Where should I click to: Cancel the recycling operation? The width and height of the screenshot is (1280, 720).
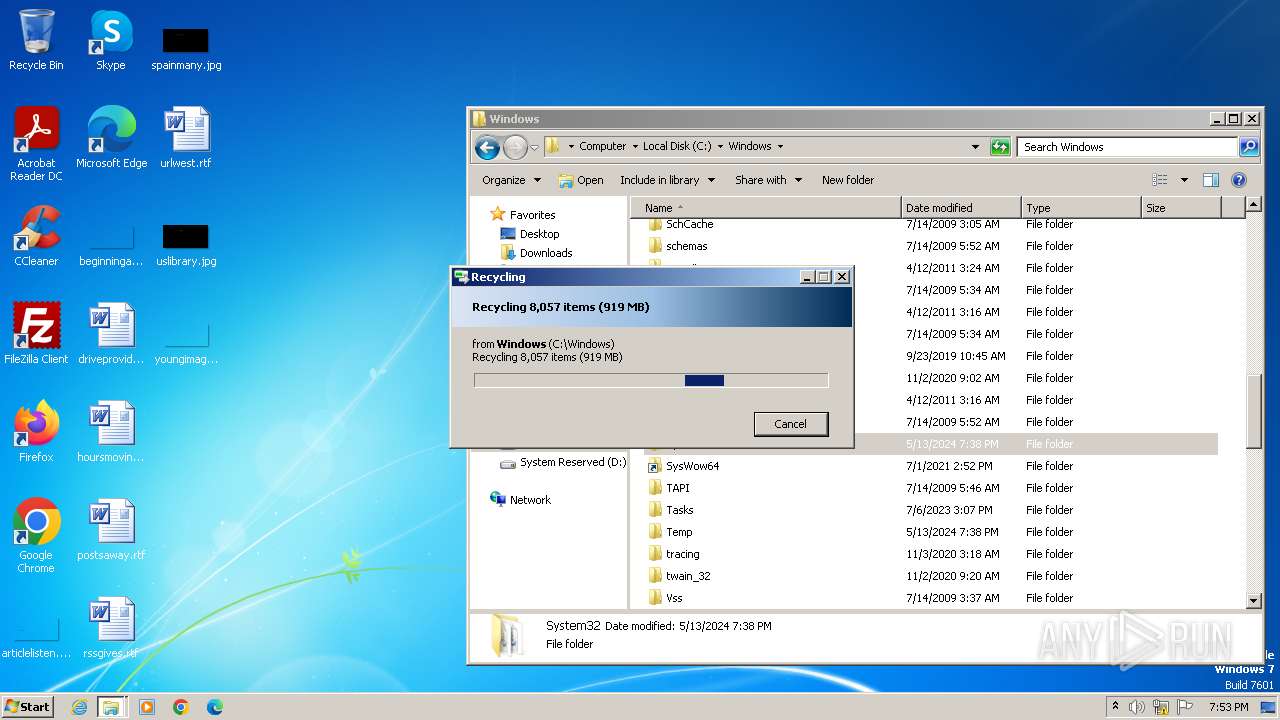pyautogui.click(x=790, y=424)
